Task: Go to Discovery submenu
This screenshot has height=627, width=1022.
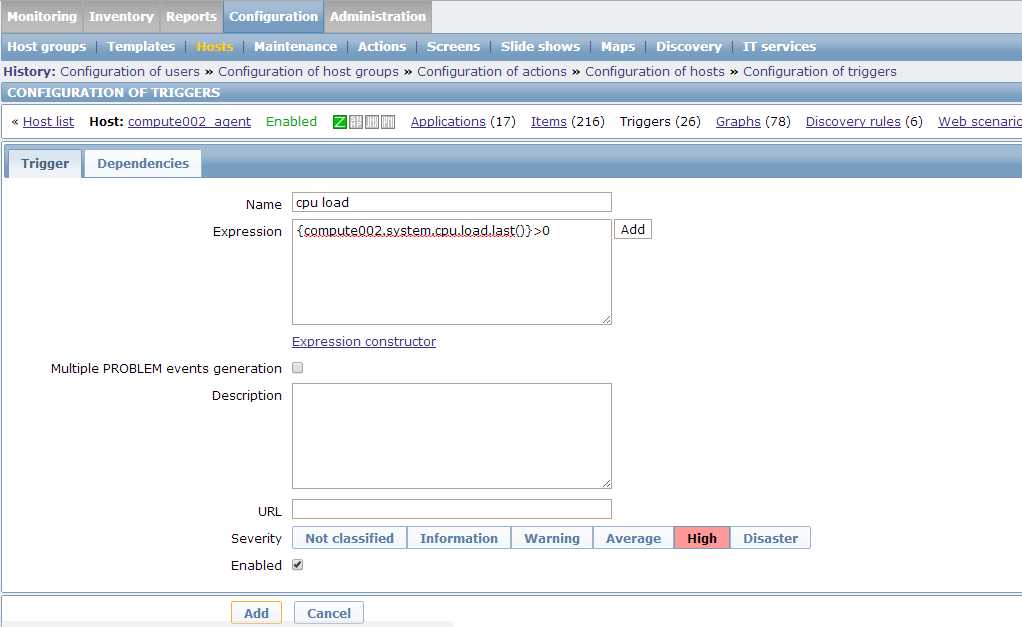Action: [x=689, y=46]
